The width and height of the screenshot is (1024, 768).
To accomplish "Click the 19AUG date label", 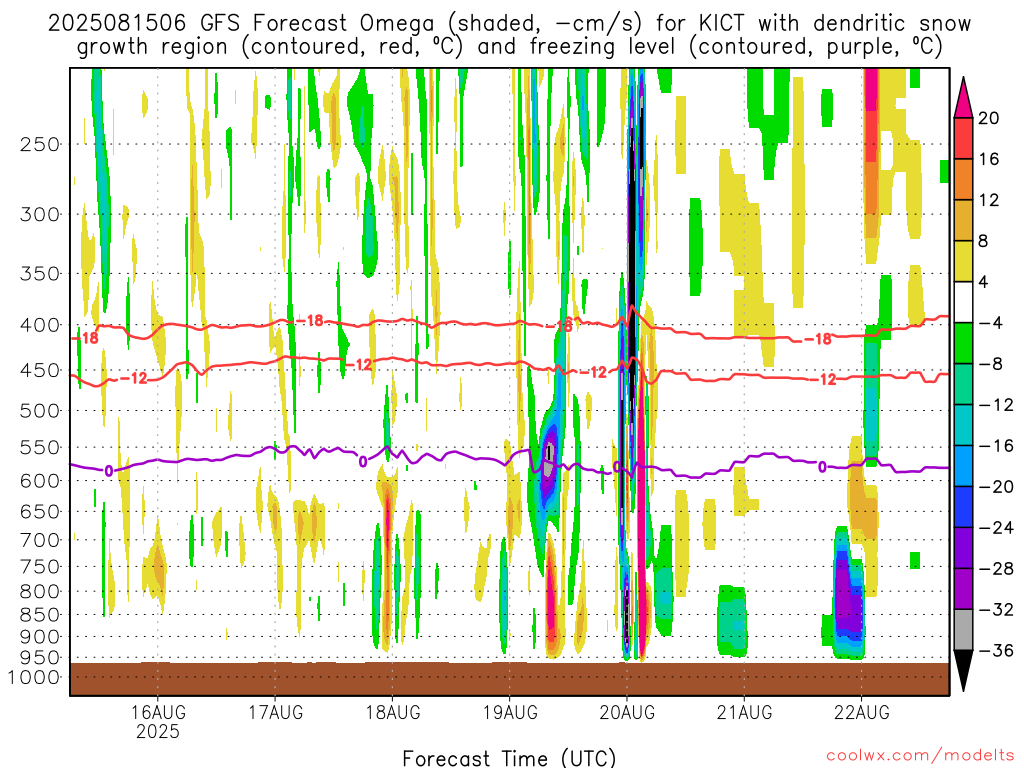I will click(x=510, y=712).
